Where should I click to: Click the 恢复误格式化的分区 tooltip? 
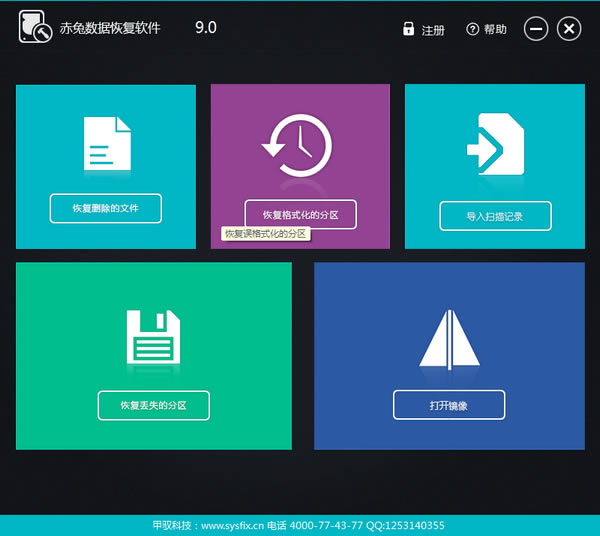click(x=265, y=234)
